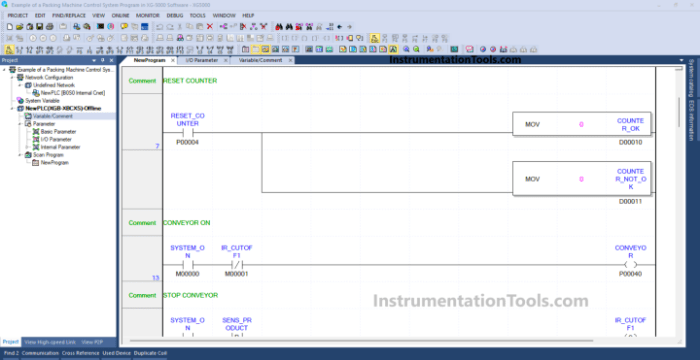Toggle the highlighted Esc mode icon in the second toolbar row
The image size is (700, 360).
[x=375, y=38]
